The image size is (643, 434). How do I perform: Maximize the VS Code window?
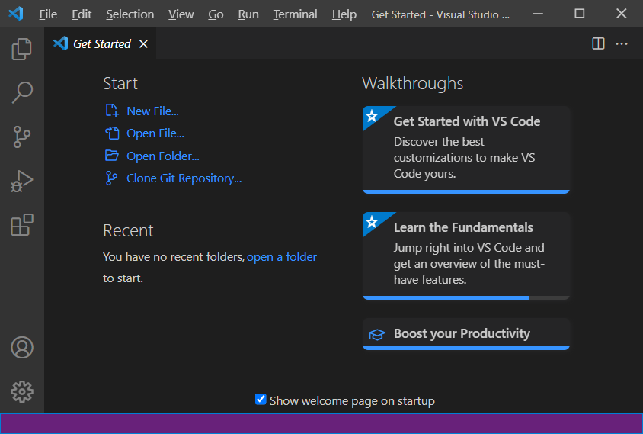(579, 14)
